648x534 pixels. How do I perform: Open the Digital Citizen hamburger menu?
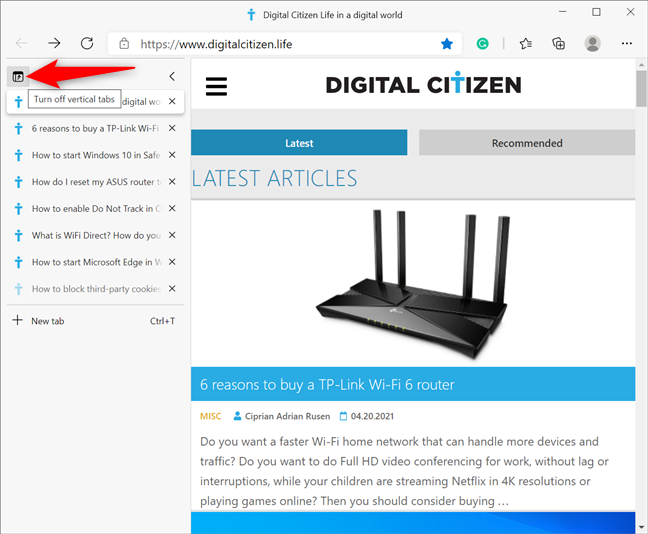(216, 86)
